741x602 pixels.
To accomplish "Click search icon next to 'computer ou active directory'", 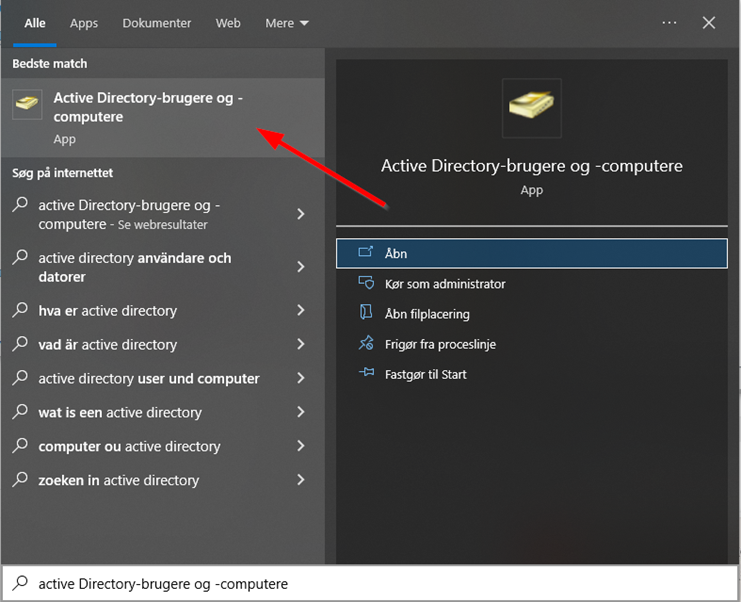I will (20, 446).
